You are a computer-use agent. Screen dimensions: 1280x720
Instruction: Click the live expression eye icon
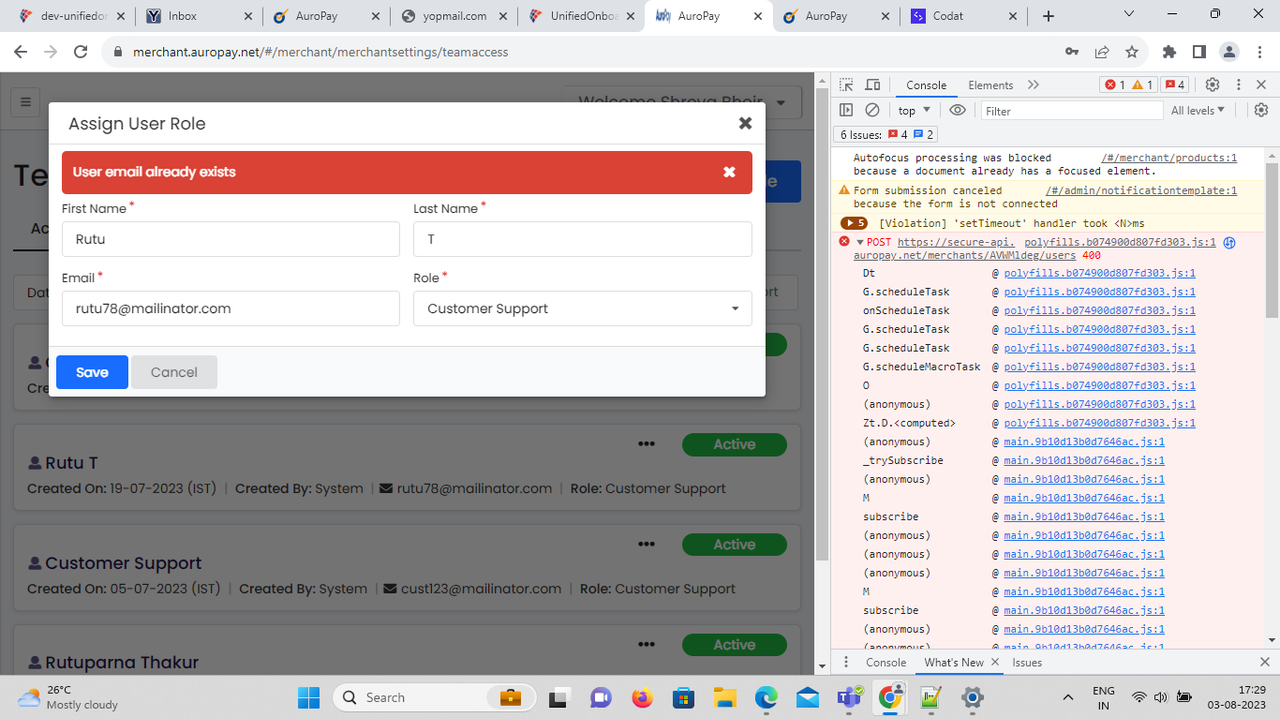tap(957, 110)
